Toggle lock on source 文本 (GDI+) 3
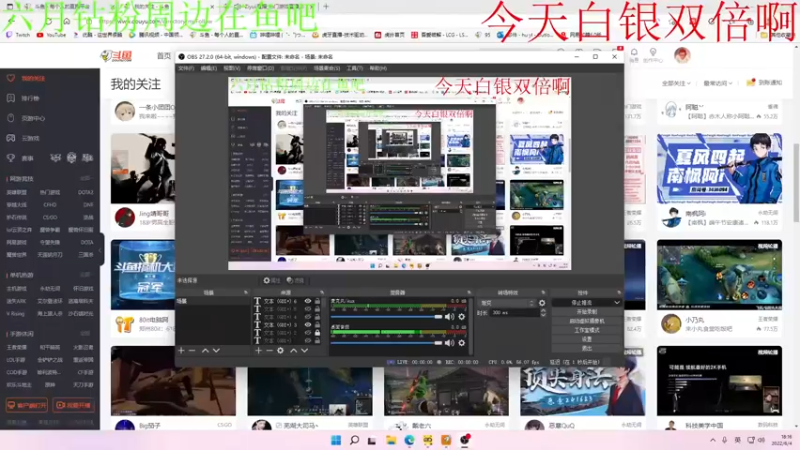 [317, 324]
